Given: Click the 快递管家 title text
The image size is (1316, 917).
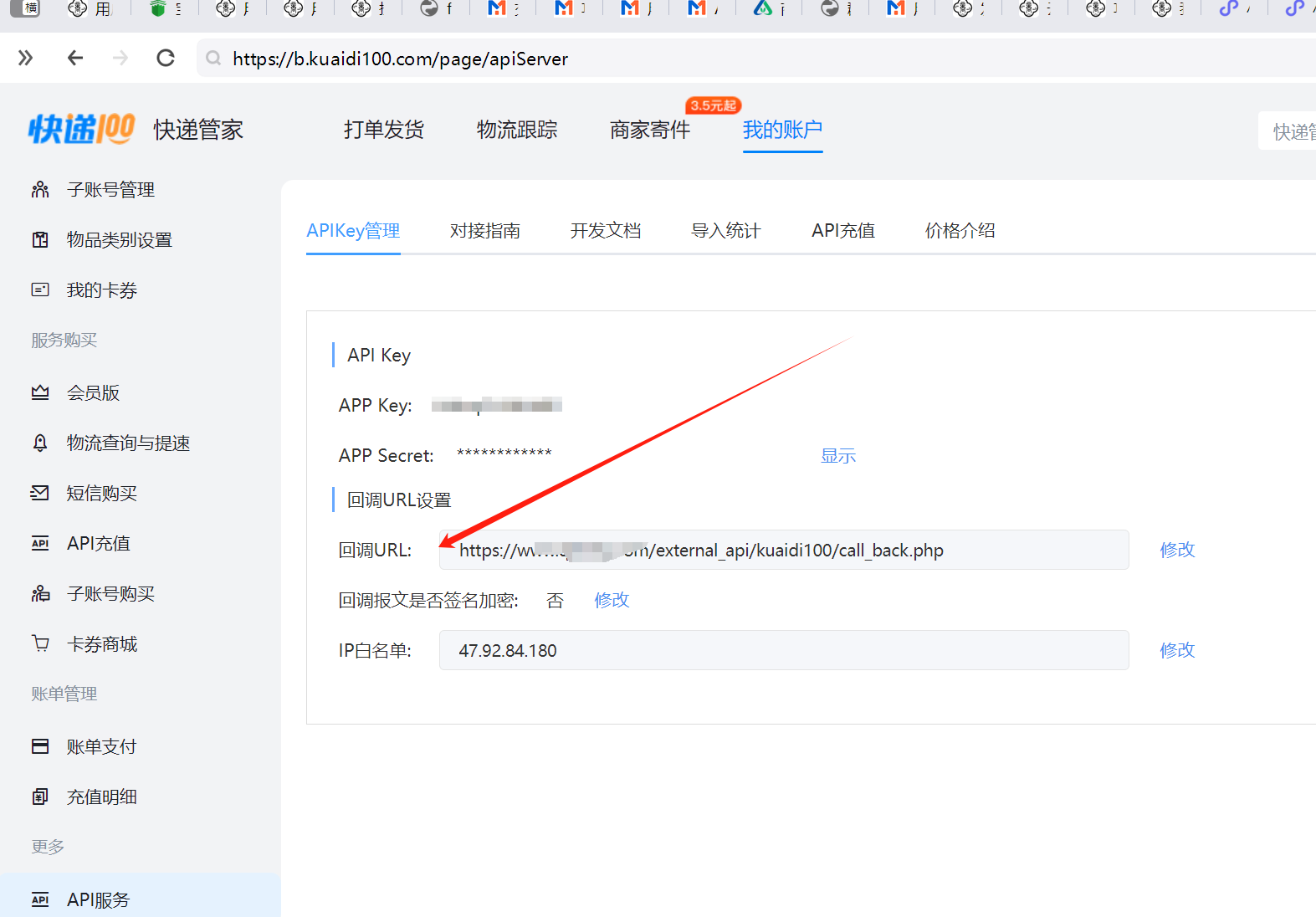Looking at the screenshot, I should 198,130.
